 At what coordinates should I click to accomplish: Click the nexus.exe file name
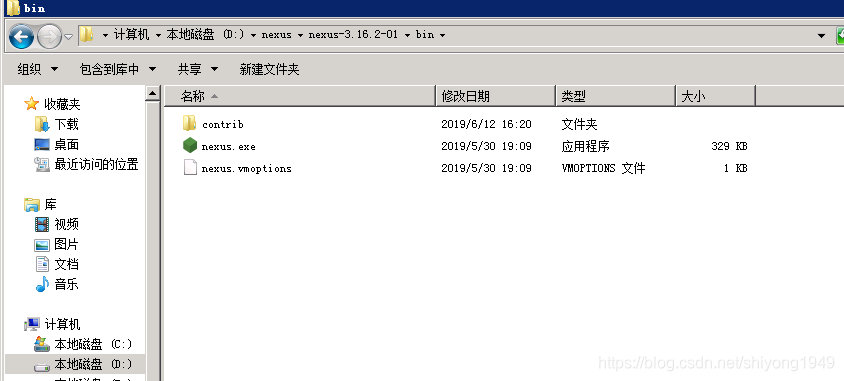click(228, 146)
